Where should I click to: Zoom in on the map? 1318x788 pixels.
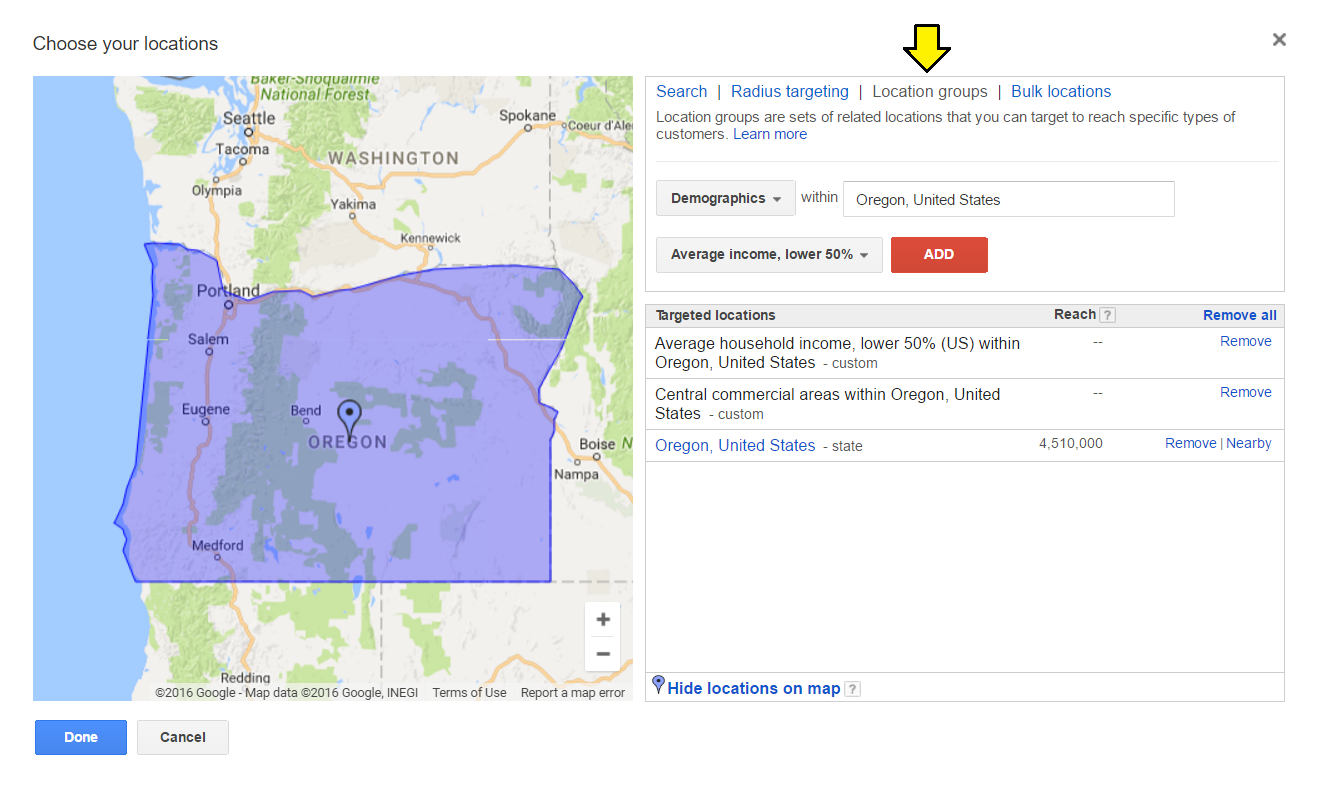[x=603, y=619]
